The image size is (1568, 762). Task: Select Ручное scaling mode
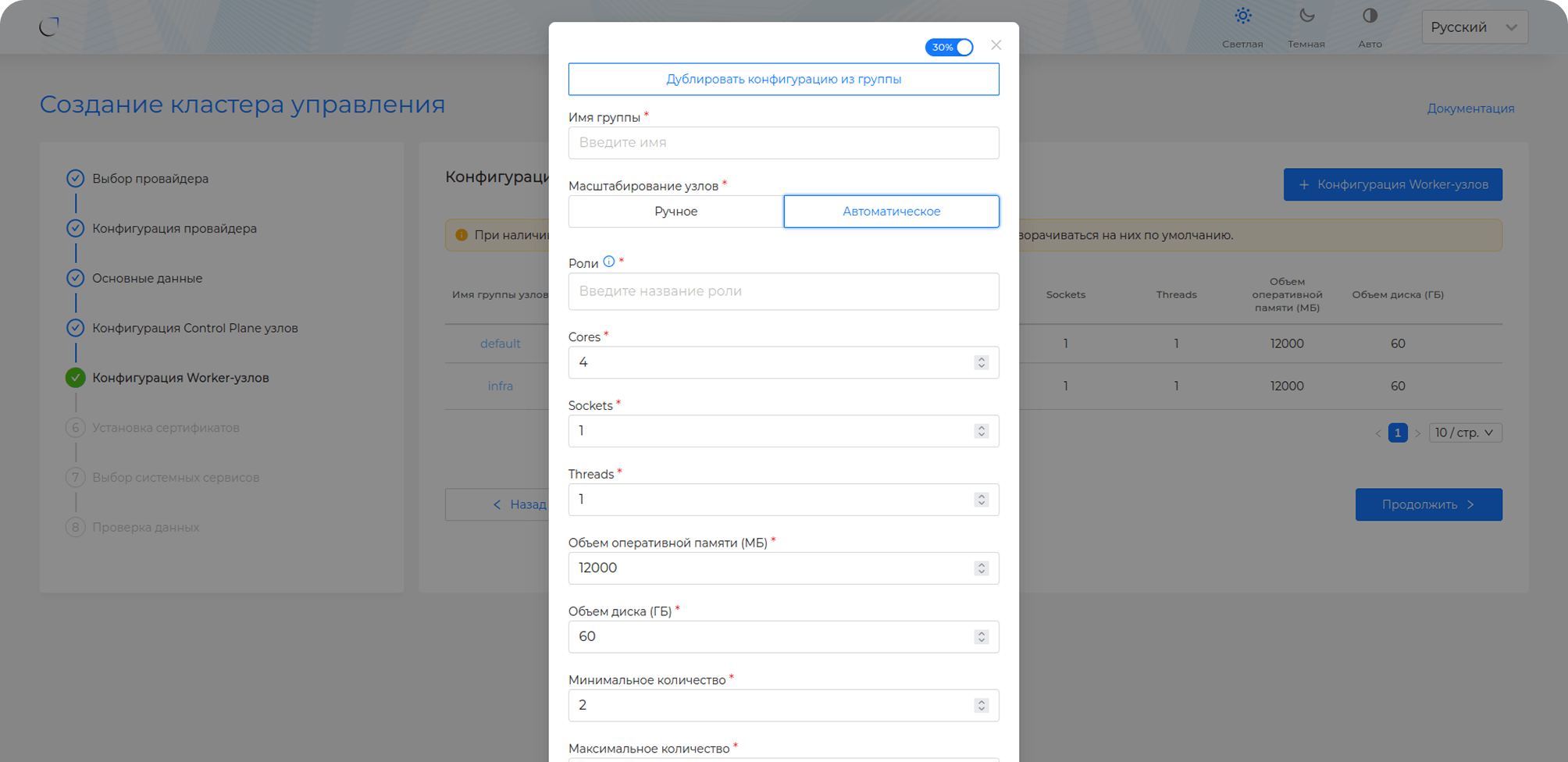(675, 212)
